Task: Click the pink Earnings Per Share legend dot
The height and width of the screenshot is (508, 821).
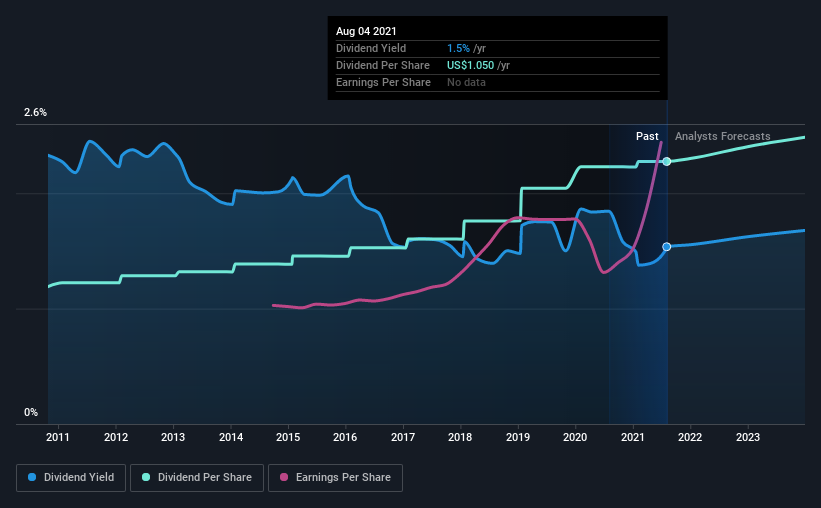Action: [284, 477]
